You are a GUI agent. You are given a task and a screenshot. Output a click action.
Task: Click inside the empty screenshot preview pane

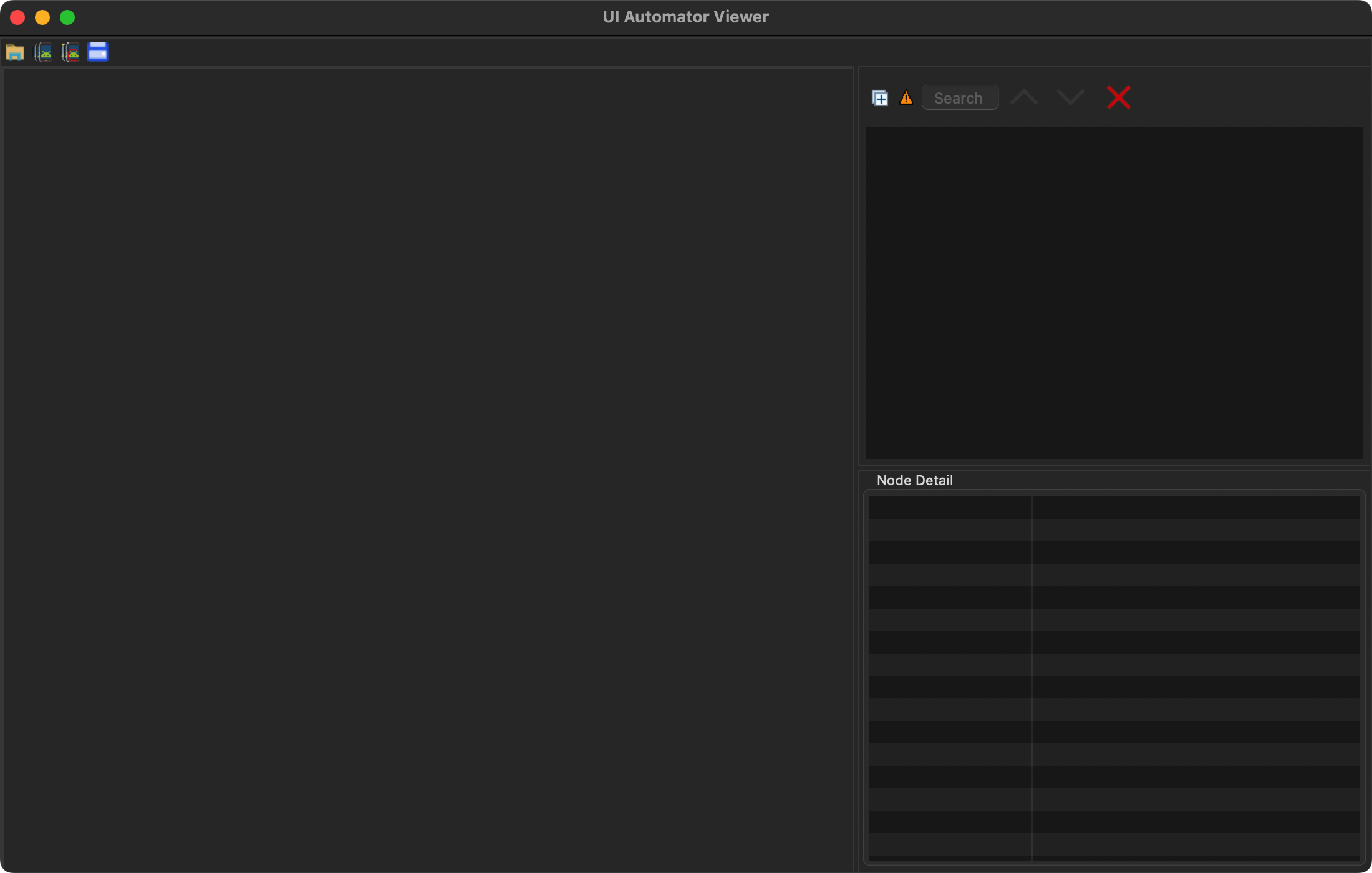coord(428,468)
